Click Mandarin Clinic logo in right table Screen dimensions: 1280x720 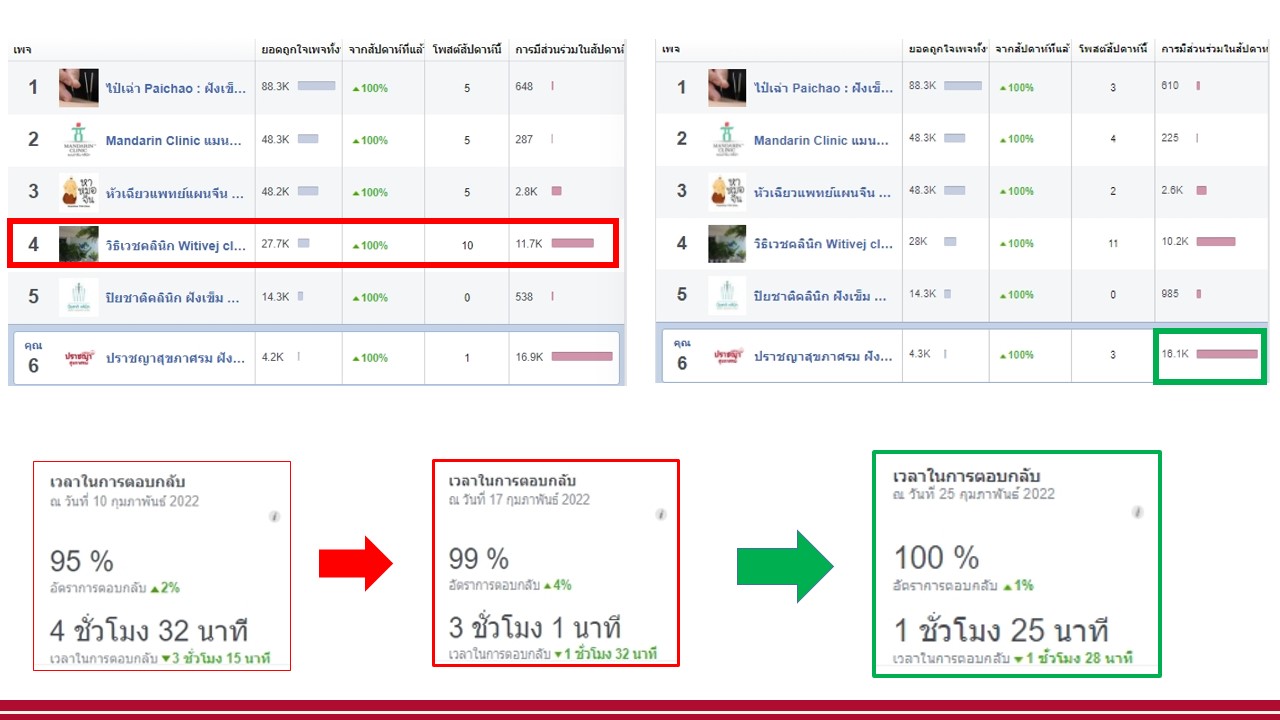[727, 139]
